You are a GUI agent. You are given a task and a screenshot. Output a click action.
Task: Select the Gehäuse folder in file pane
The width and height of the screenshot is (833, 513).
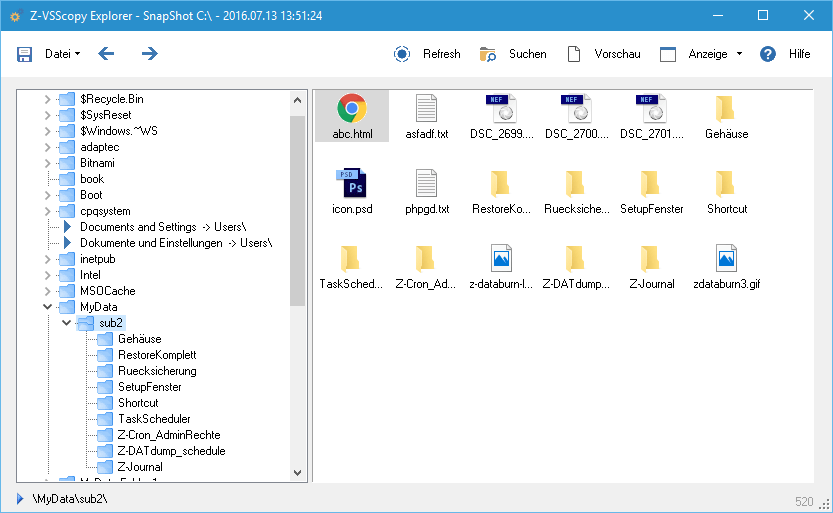point(726,116)
